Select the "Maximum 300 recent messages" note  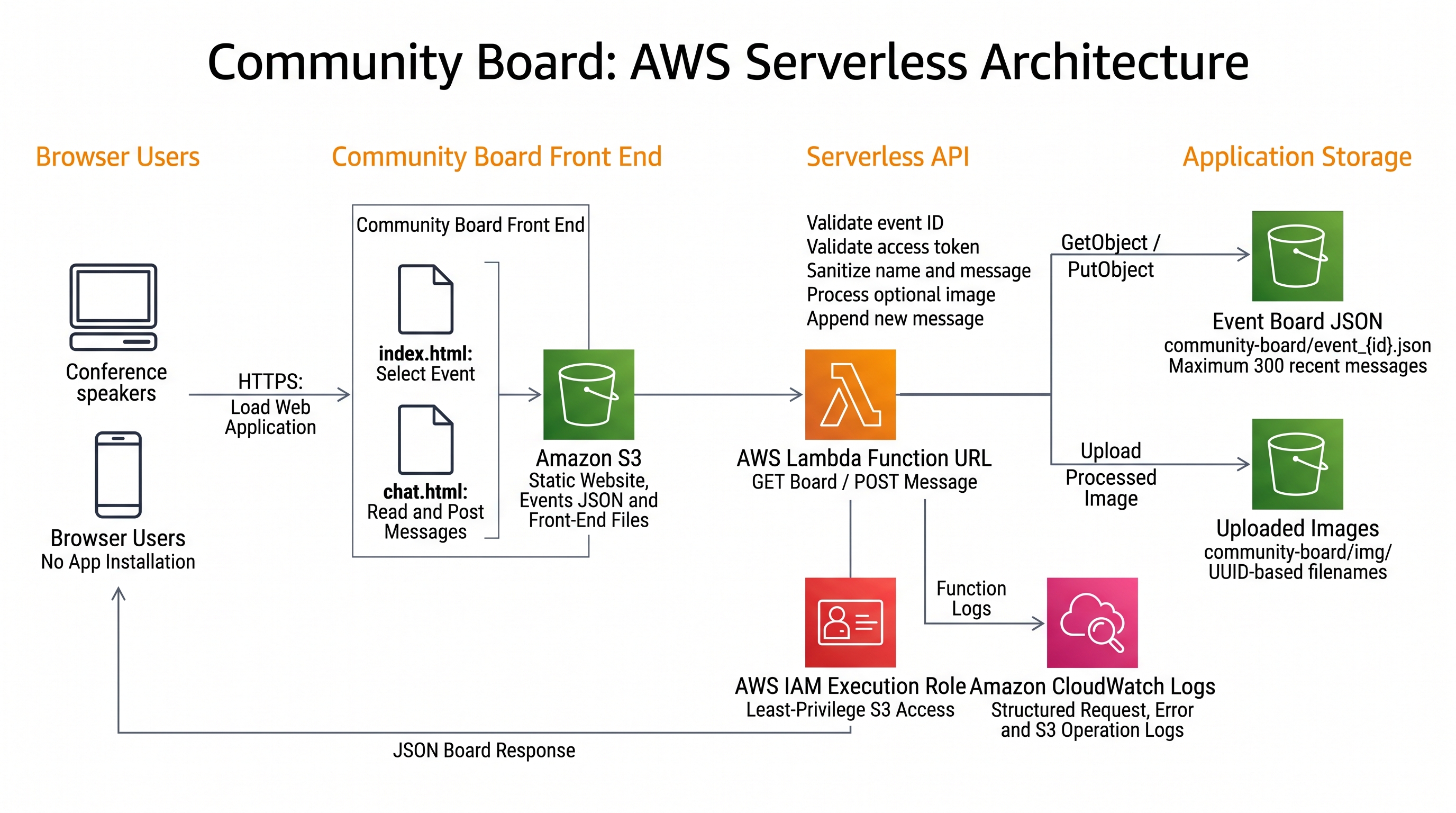point(1297,366)
